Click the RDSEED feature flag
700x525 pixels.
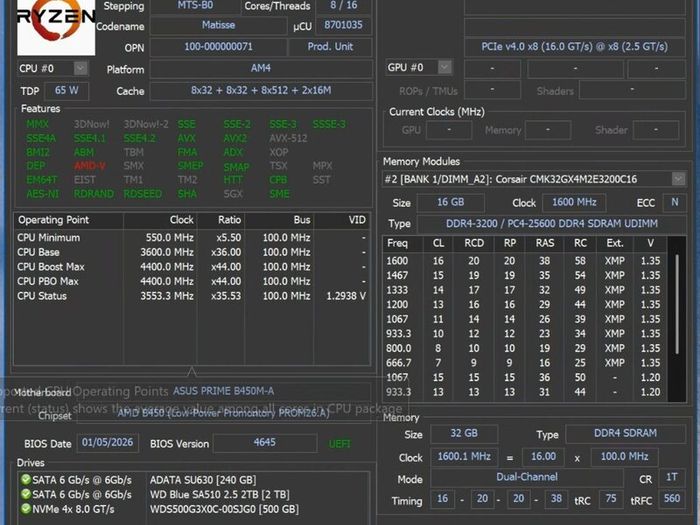(x=143, y=194)
